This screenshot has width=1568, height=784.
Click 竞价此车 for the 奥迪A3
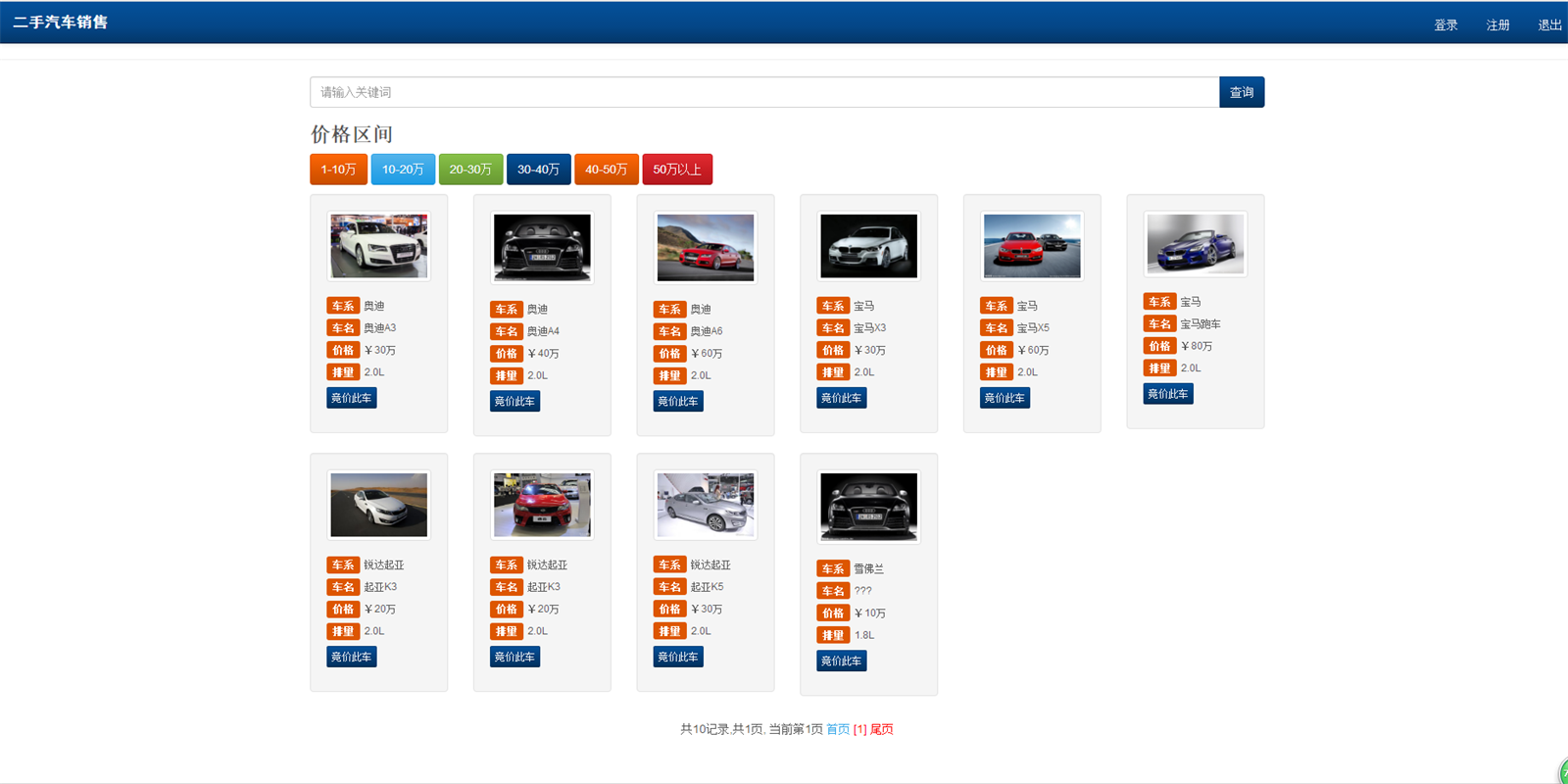coord(352,398)
